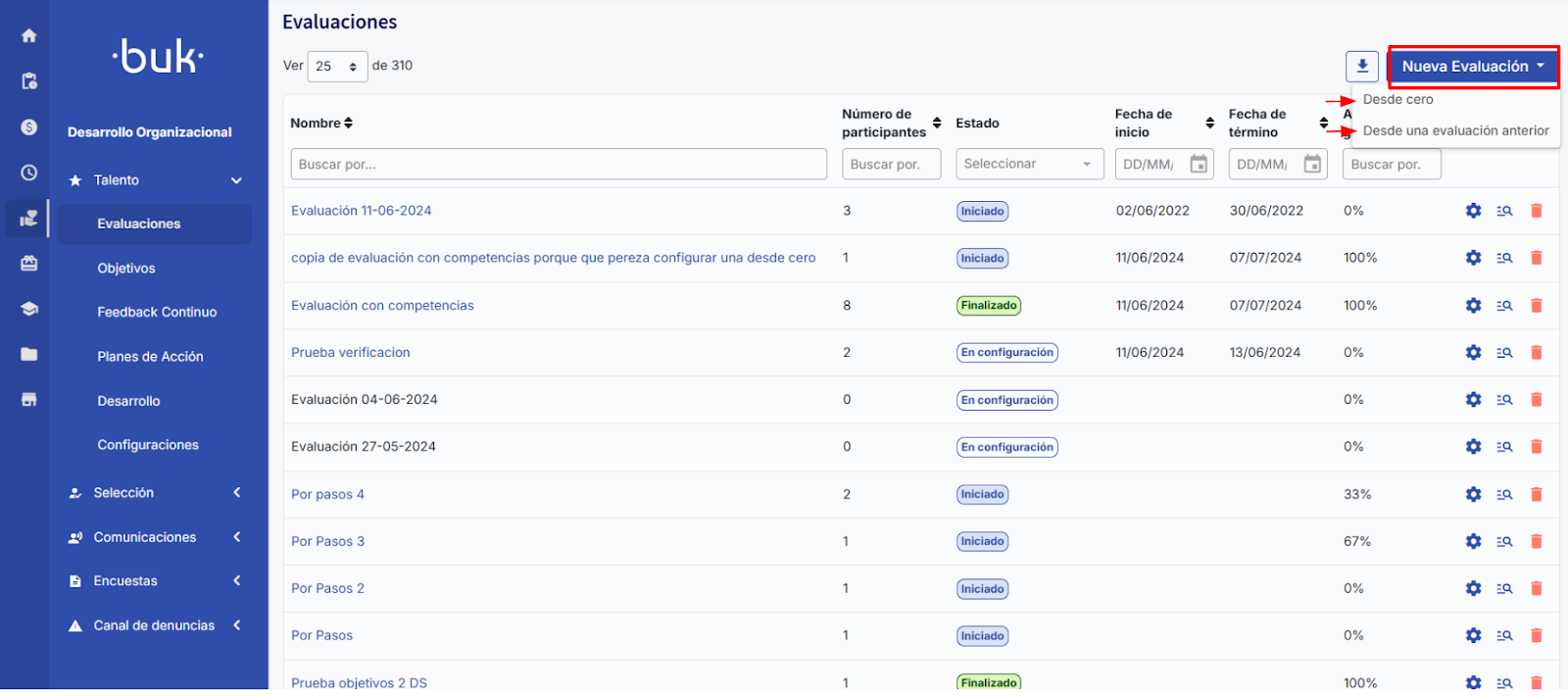Viewport: 1568px width, 696px height.
Task: Click detail search icon for Por pasos 4
Action: coord(1504,495)
